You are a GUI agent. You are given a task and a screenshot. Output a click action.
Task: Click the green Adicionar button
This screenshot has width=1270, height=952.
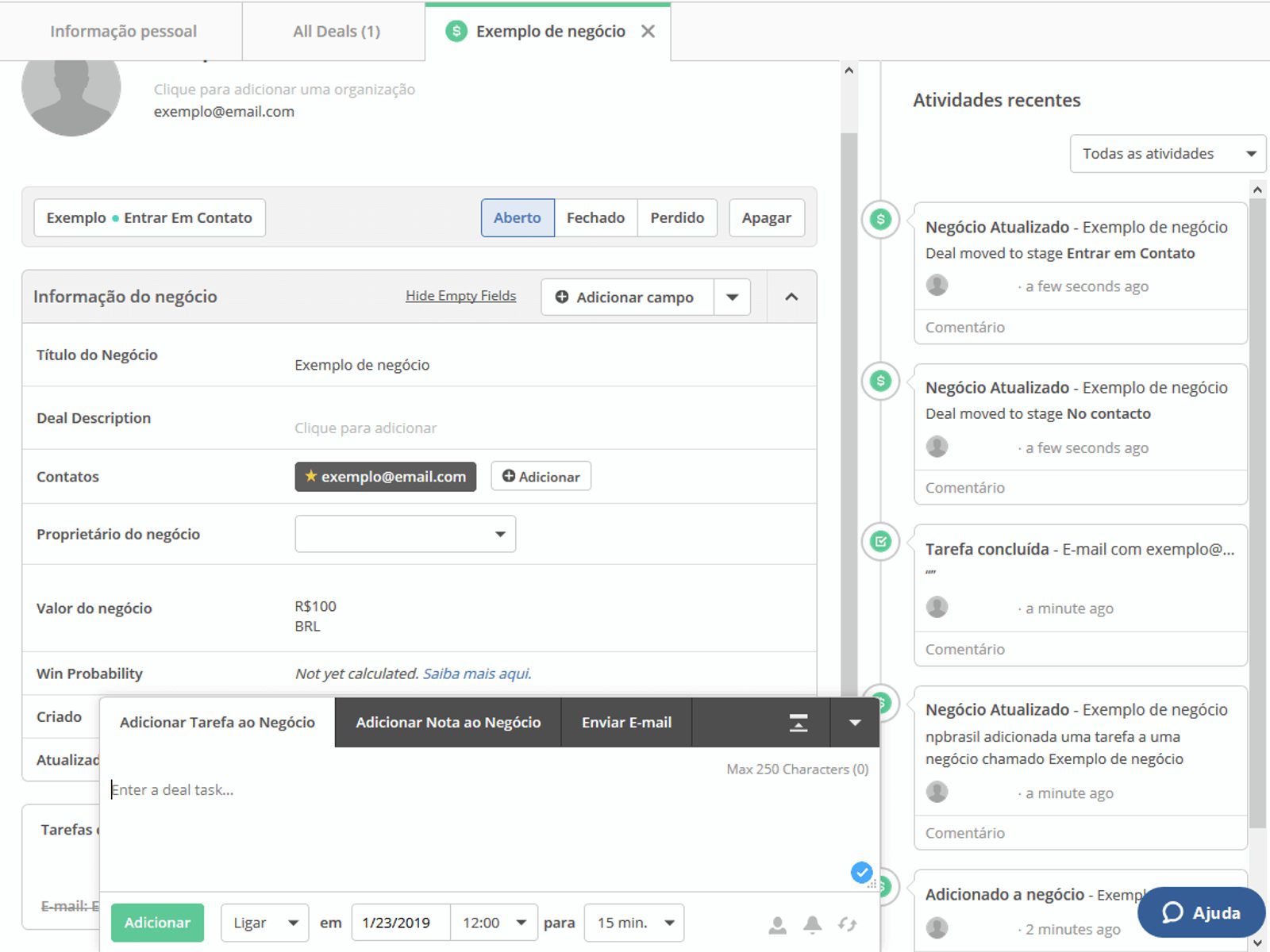[x=157, y=923]
